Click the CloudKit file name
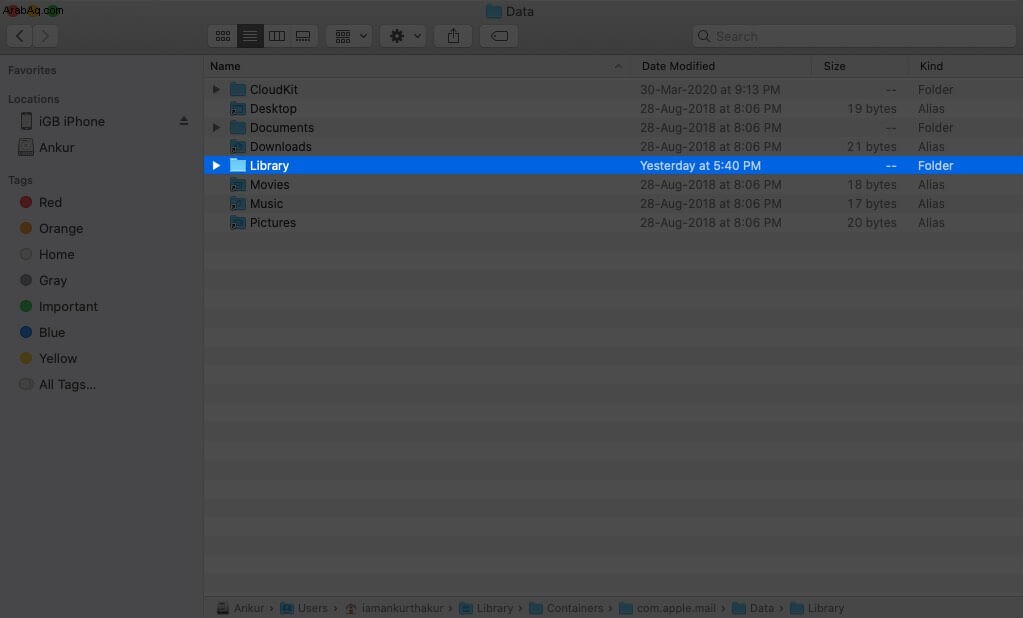The width and height of the screenshot is (1023, 618). (x=273, y=89)
